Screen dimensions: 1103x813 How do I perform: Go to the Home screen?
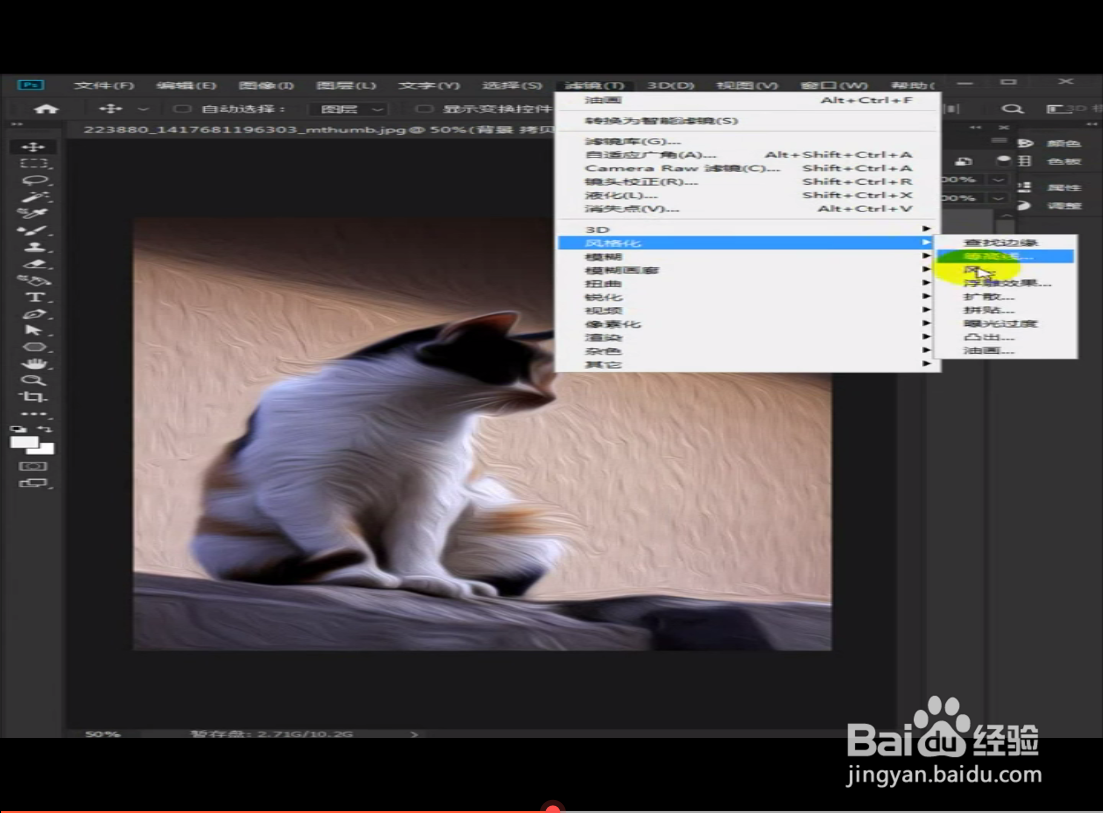(x=46, y=109)
